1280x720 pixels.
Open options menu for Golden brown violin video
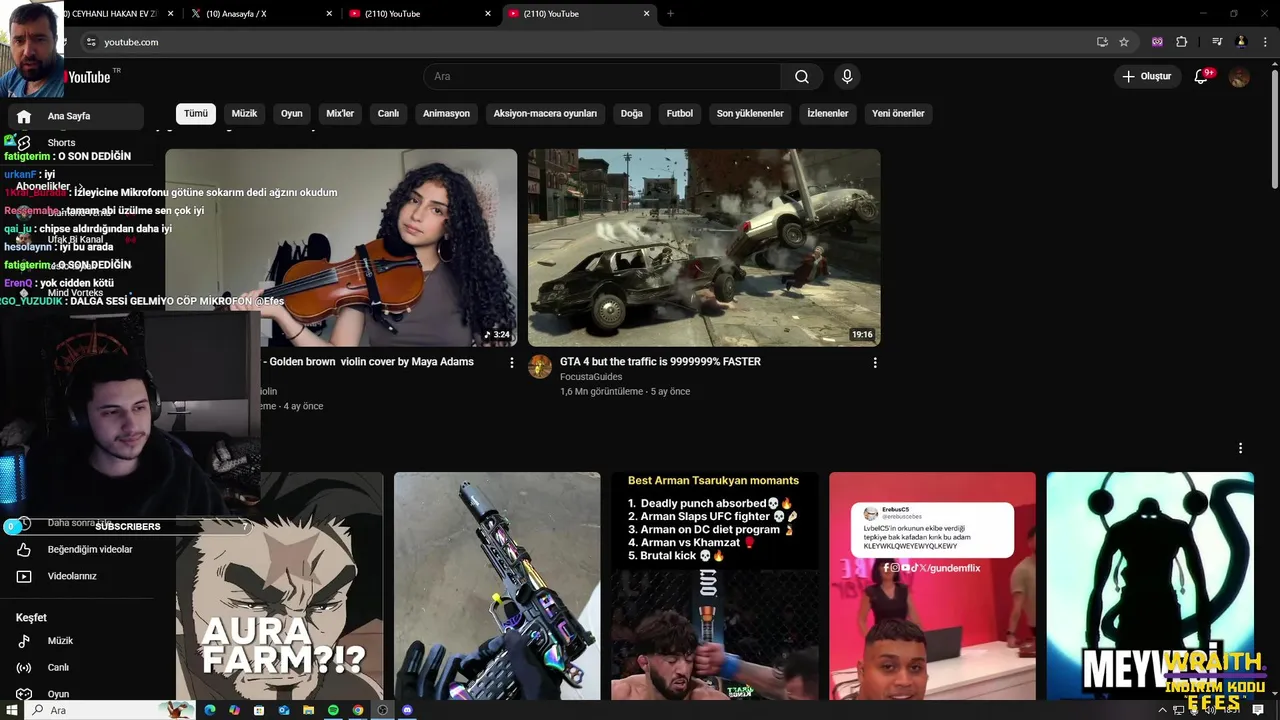(x=512, y=363)
